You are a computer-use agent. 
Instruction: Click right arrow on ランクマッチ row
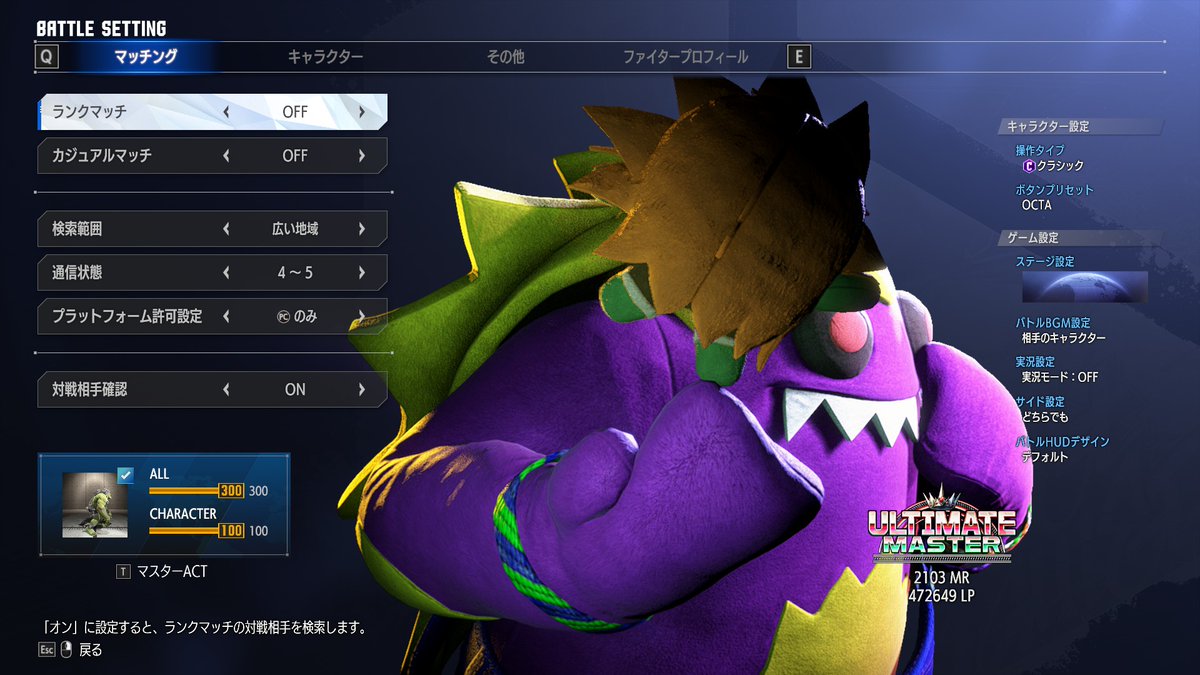pos(362,112)
